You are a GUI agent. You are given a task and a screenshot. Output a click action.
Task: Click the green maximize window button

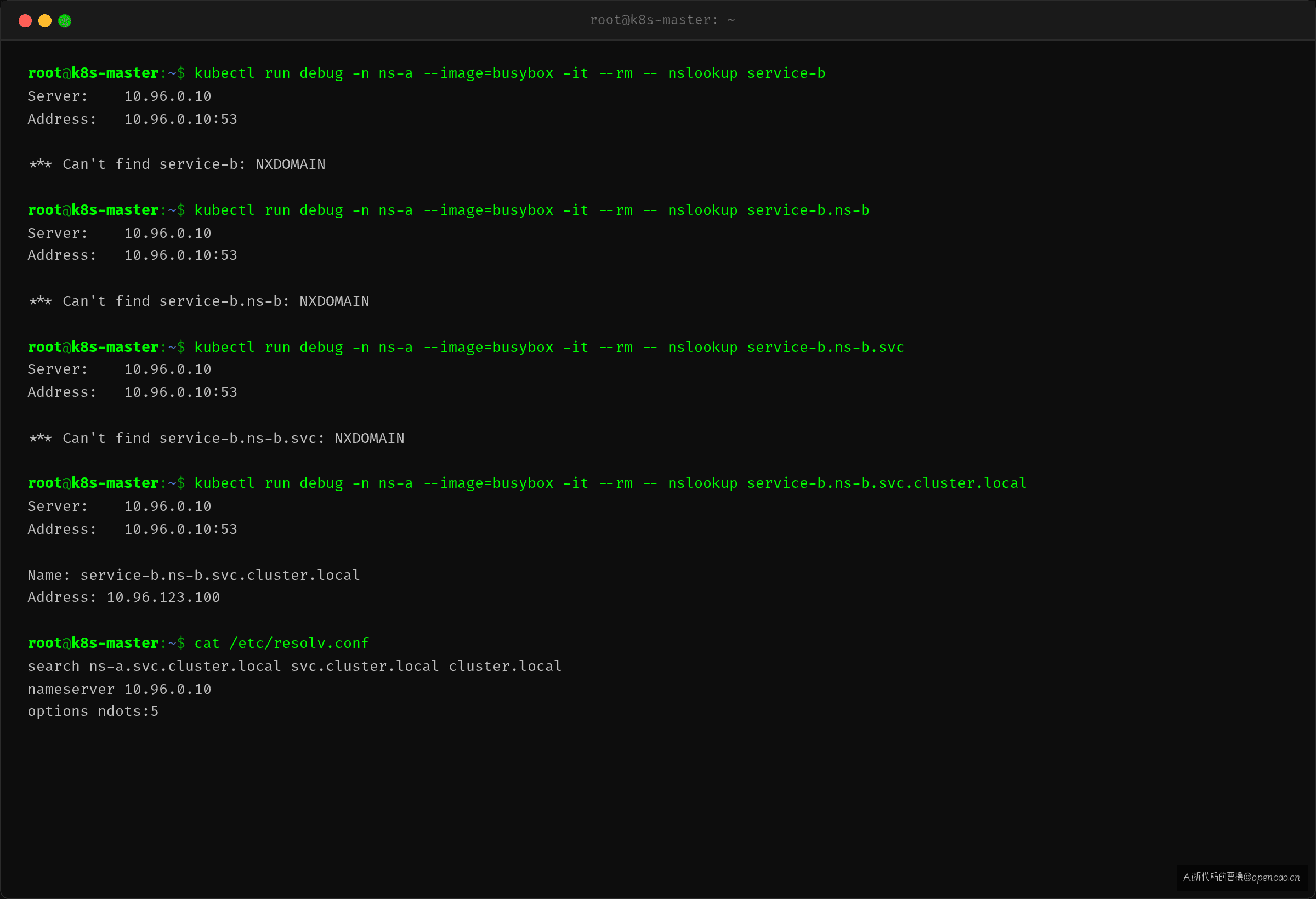[x=65, y=21]
